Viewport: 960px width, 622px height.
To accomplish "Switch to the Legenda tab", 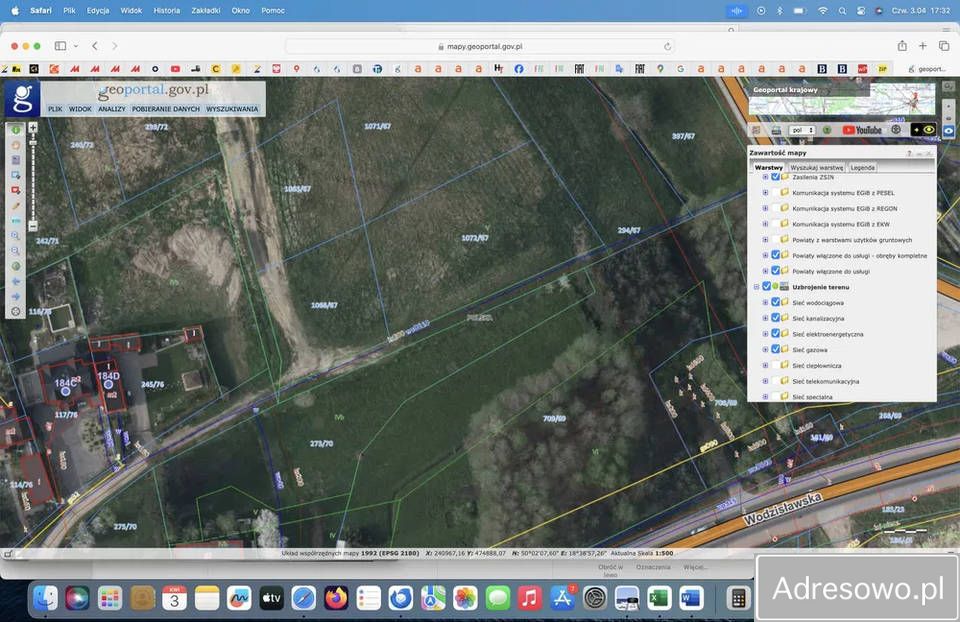I will pyautogui.click(x=863, y=168).
